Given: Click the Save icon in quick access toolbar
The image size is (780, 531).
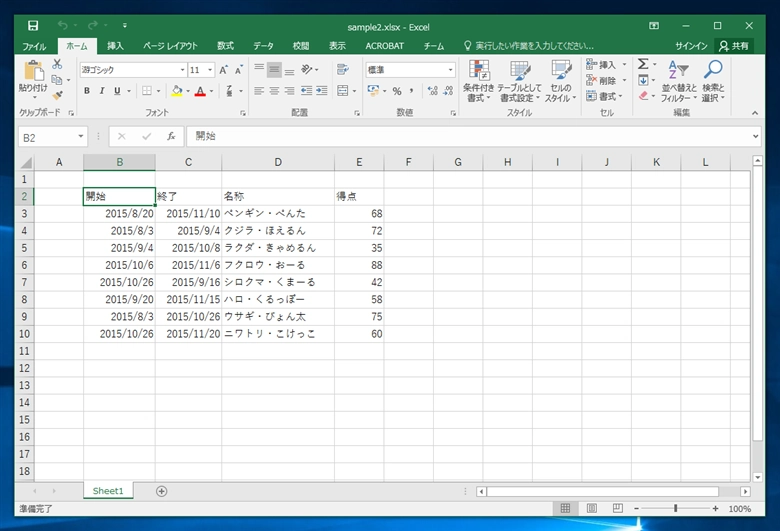Looking at the screenshot, I should (x=33, y=26).
